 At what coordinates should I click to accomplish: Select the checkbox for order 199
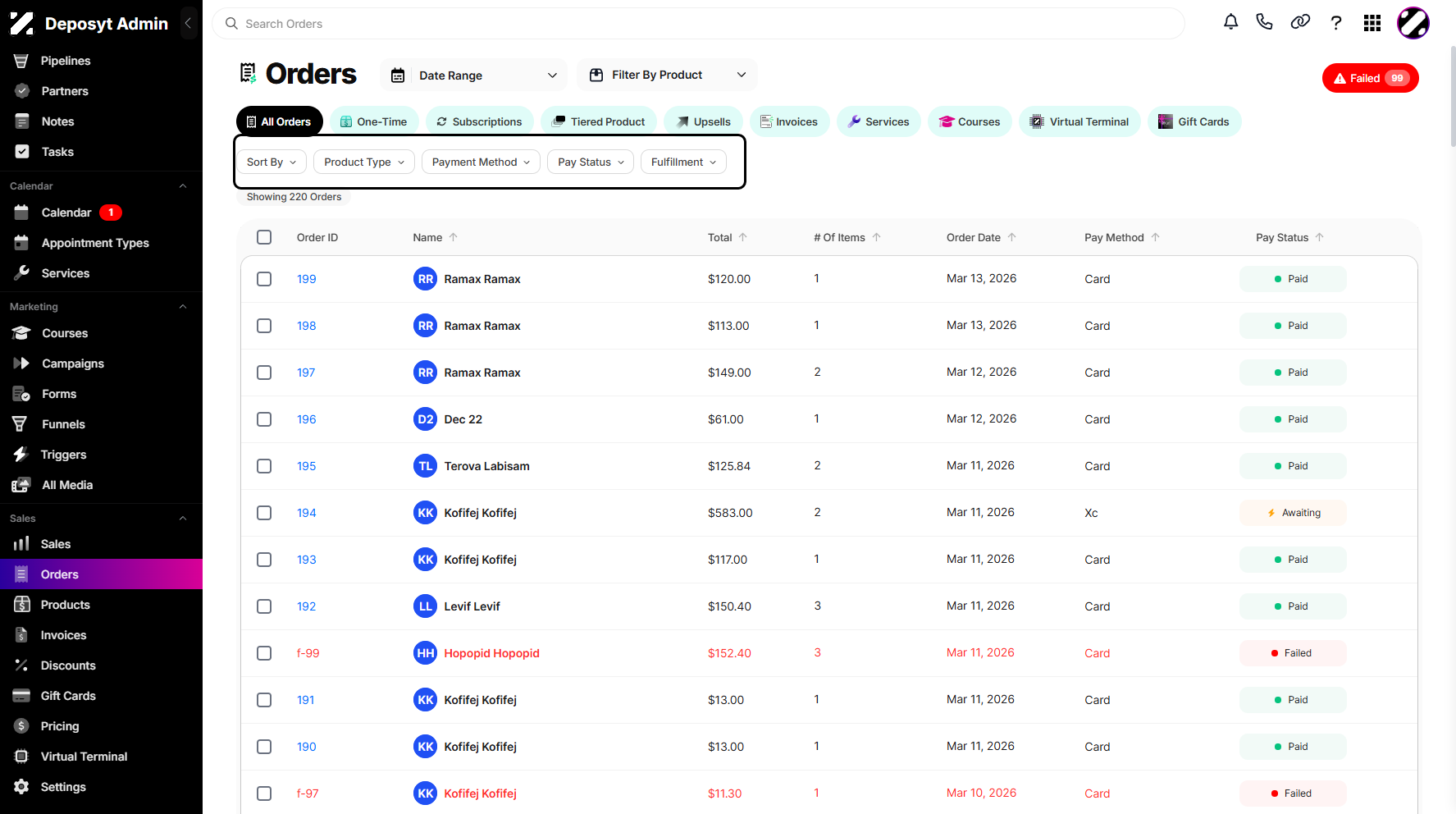coord(264,279)
